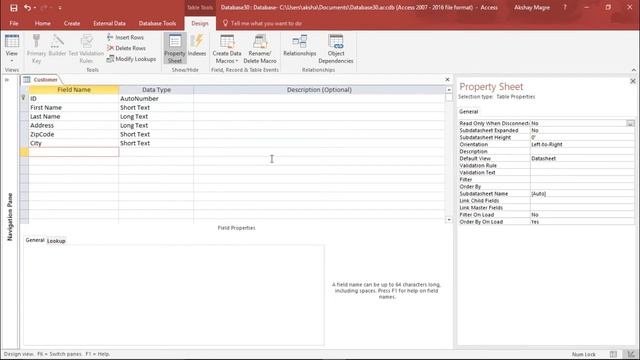Viewport: 640px width, 360px height.
Task: Click Order By On Load value Yes
Action: point(582,222)
